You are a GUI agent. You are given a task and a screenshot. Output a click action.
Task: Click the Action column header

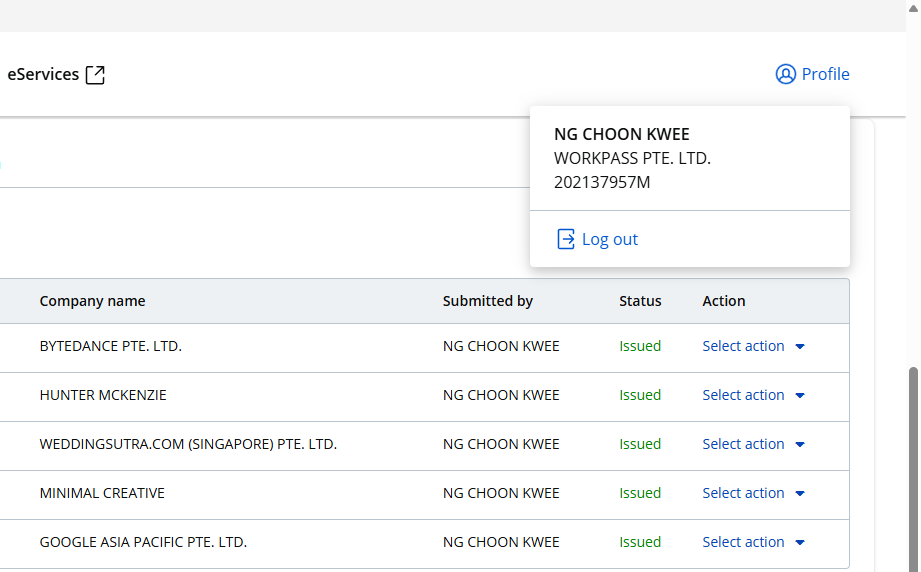[723, 301]
